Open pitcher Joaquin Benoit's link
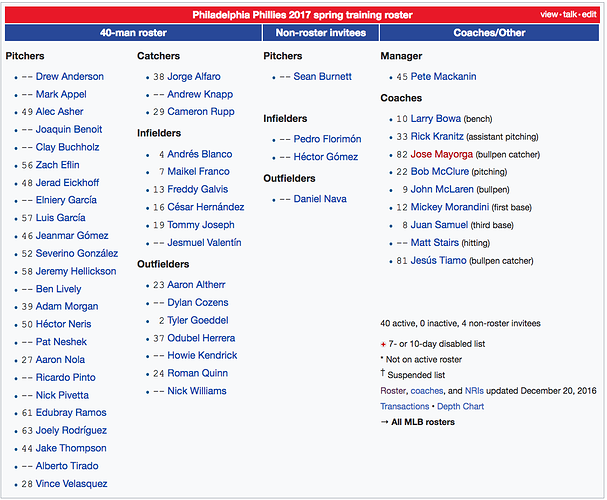This screenshot has width=607, height=500. coord(69,130)
